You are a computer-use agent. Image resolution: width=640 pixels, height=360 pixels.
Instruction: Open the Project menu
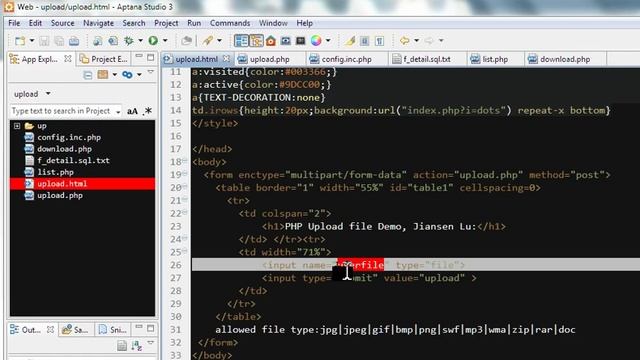point(166,23)
